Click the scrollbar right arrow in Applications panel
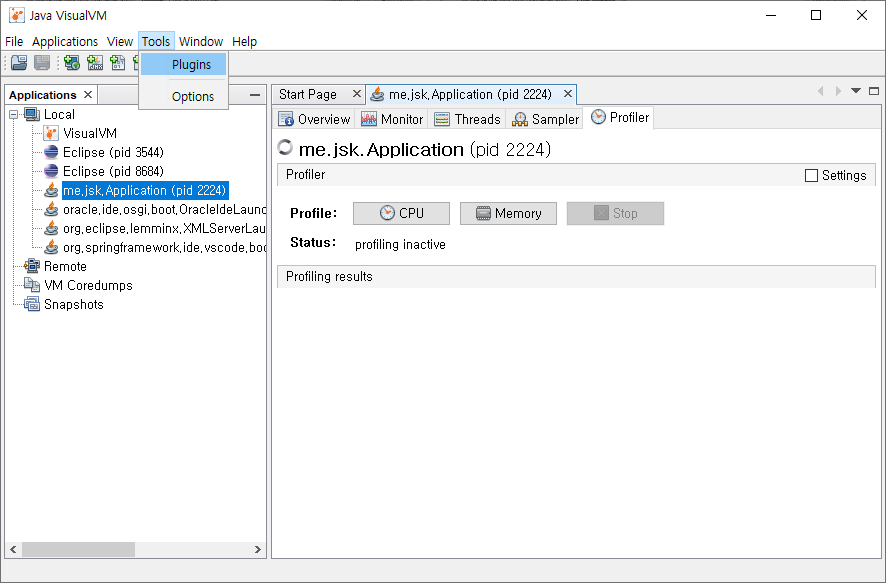This screenshot has width=886, height=583. tap(258, 549)
